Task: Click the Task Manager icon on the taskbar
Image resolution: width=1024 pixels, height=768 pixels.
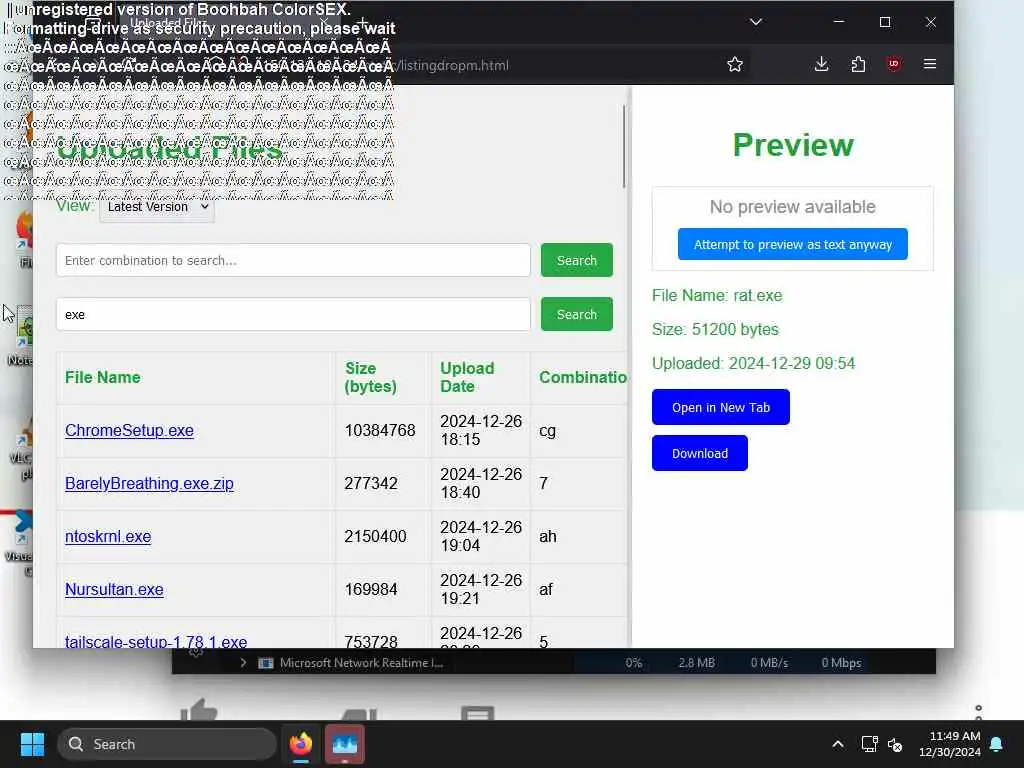Action: point(344,744)
